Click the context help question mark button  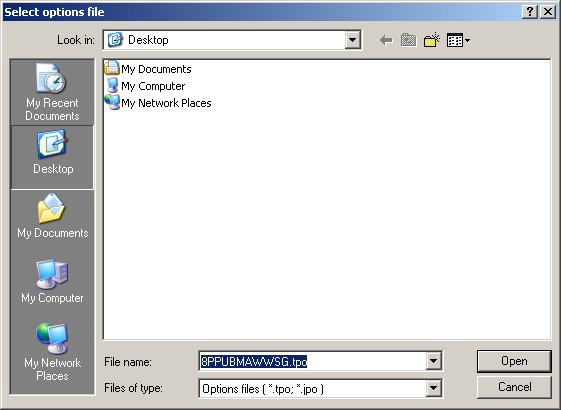tap(530, 12)
